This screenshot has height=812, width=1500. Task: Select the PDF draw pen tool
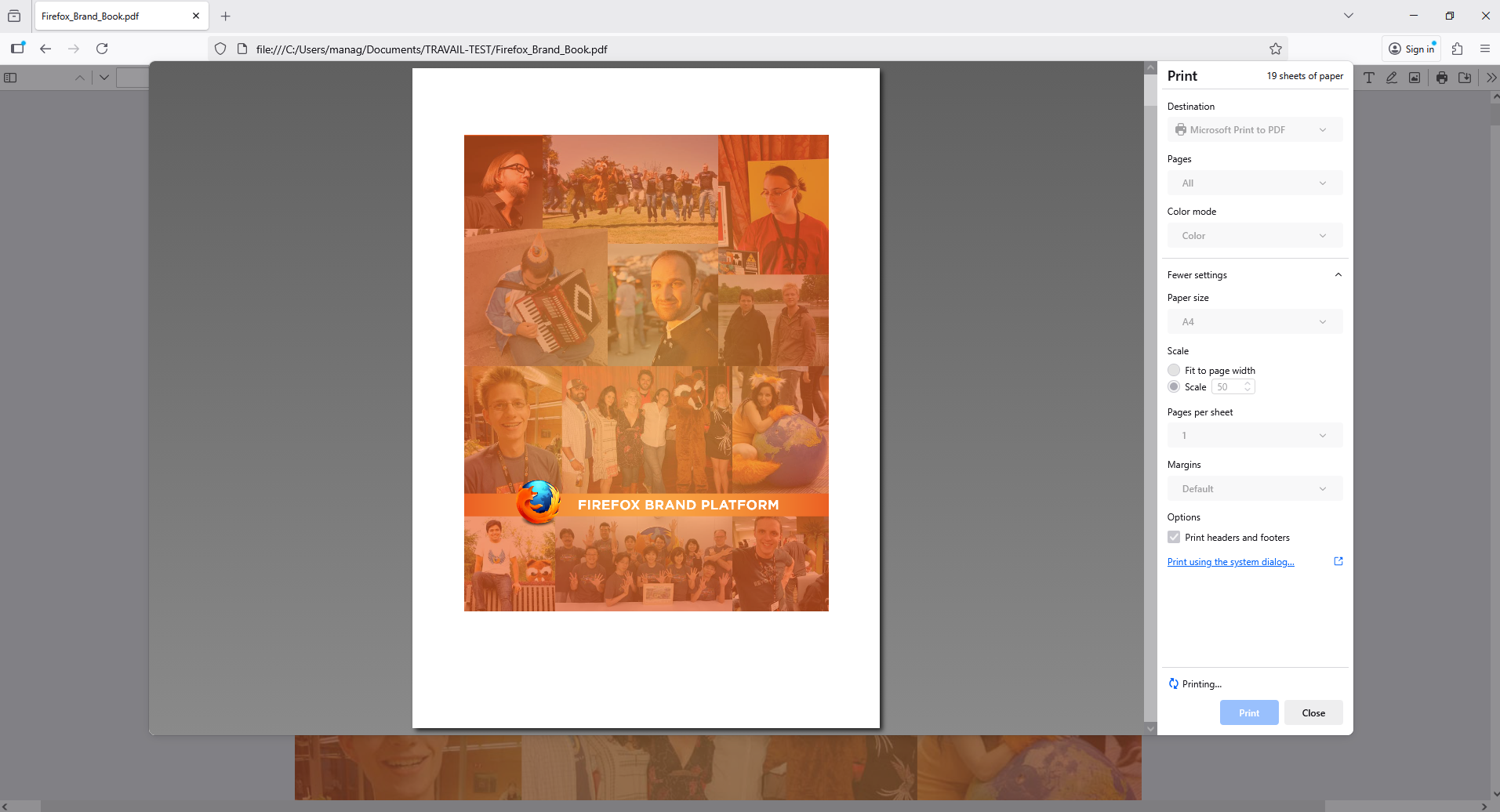click(x=1392, y=78)
